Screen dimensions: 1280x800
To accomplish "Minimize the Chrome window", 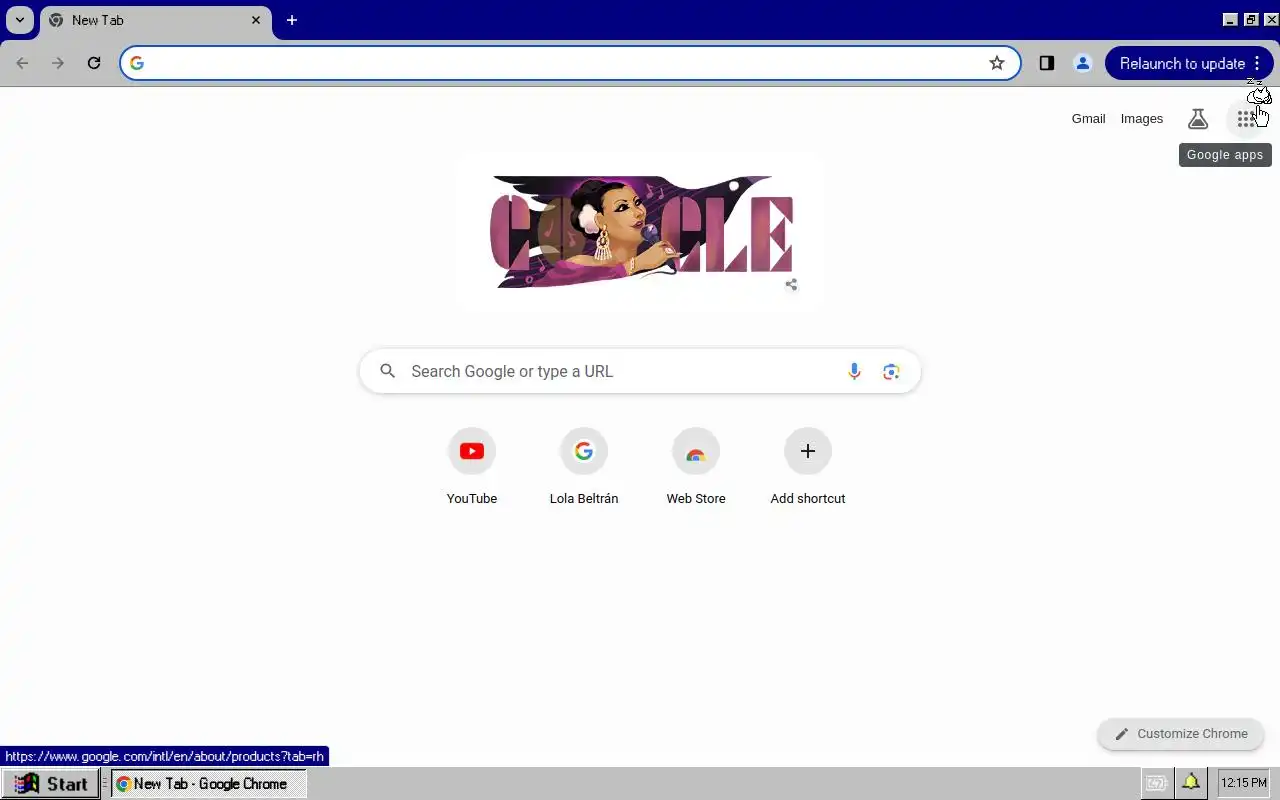I will (1231, 20).
